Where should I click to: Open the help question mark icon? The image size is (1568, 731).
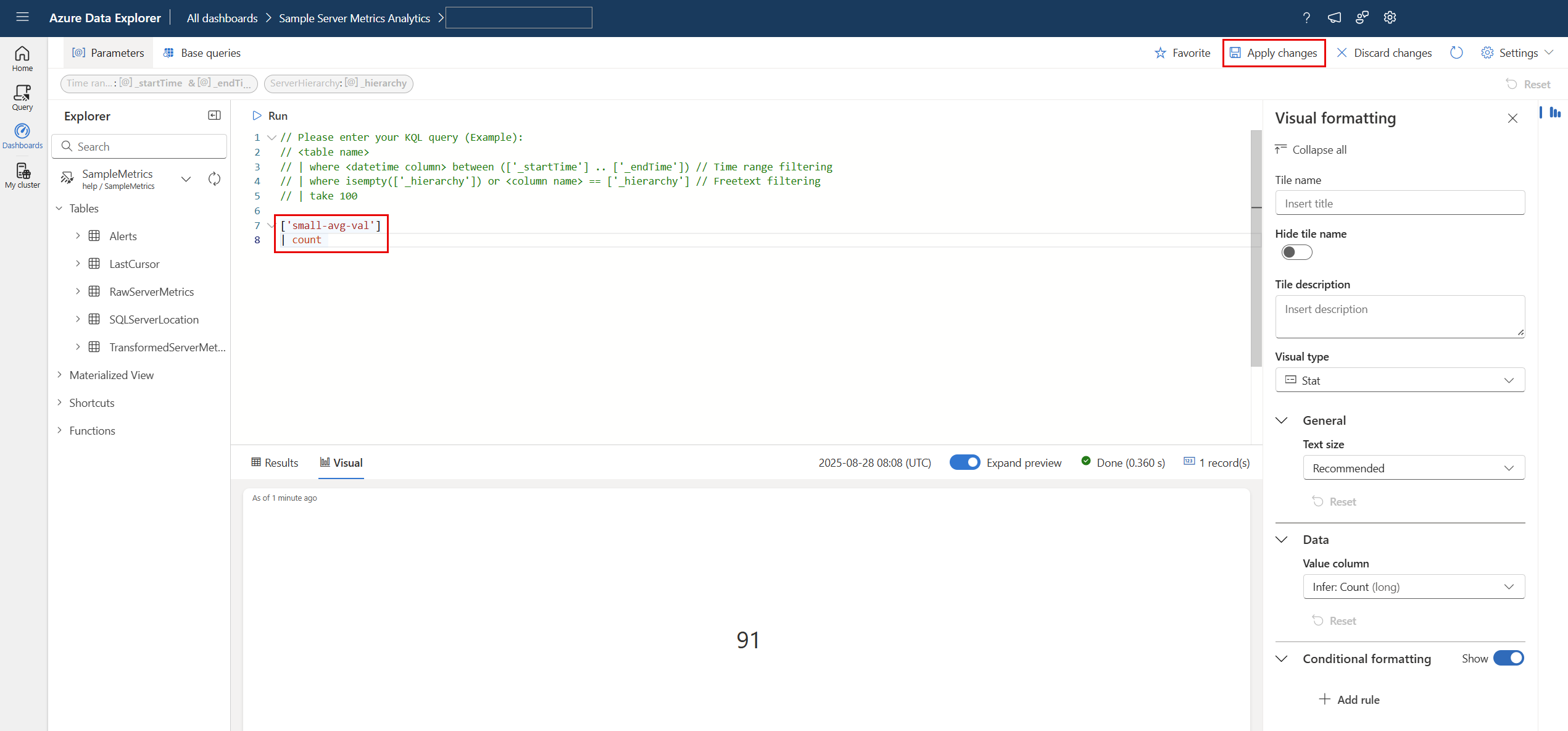point(1306,18)
